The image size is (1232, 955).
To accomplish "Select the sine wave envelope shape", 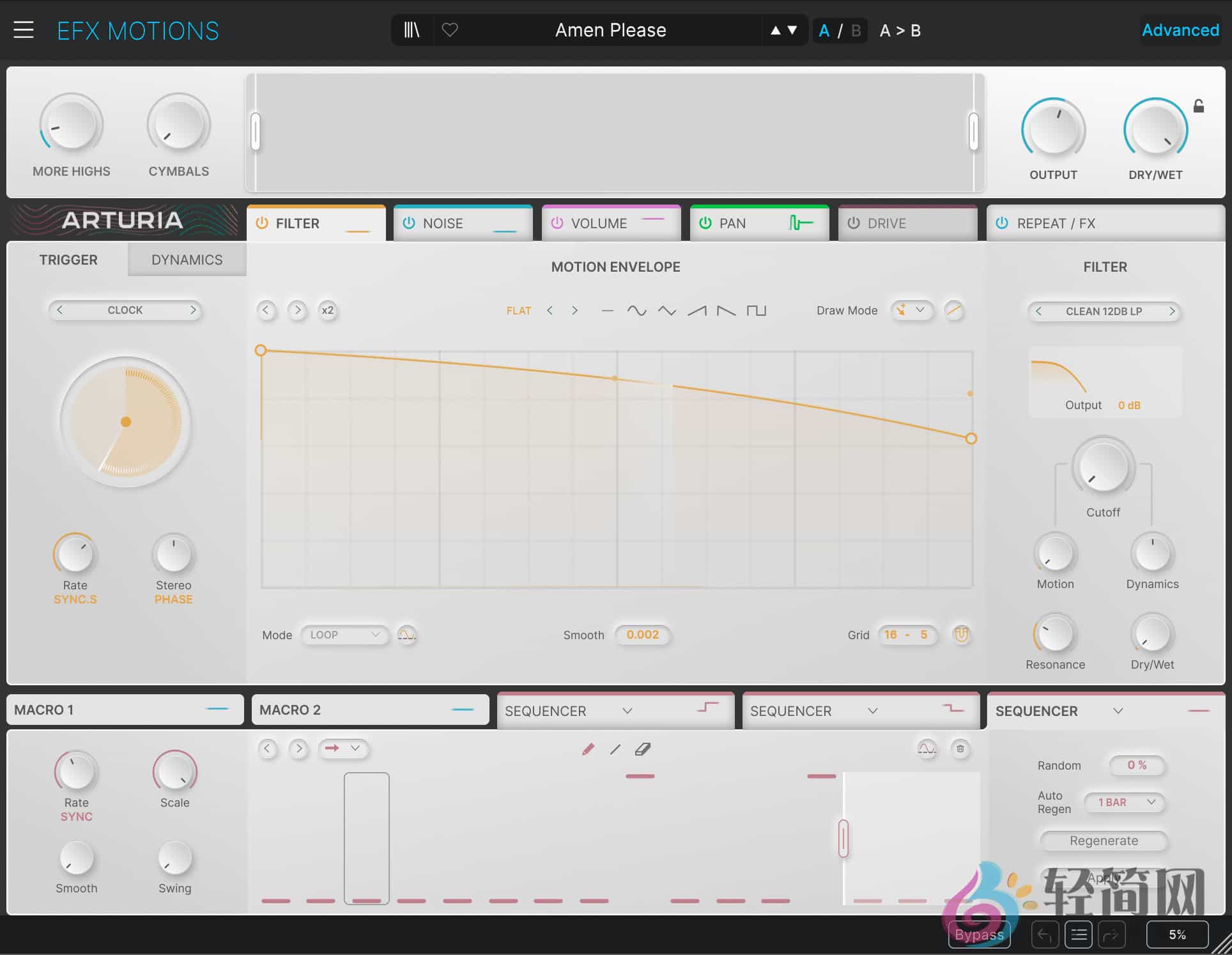I will [638, 311].
